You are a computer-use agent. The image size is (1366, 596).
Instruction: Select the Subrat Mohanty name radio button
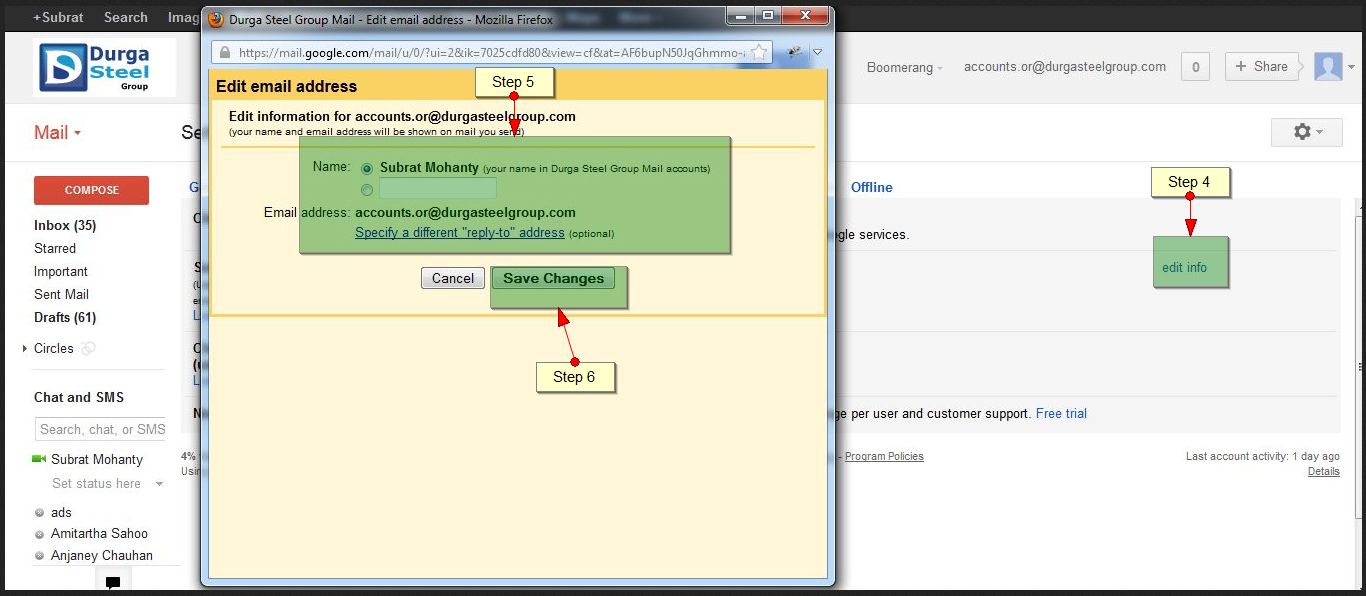click(367, 169)
